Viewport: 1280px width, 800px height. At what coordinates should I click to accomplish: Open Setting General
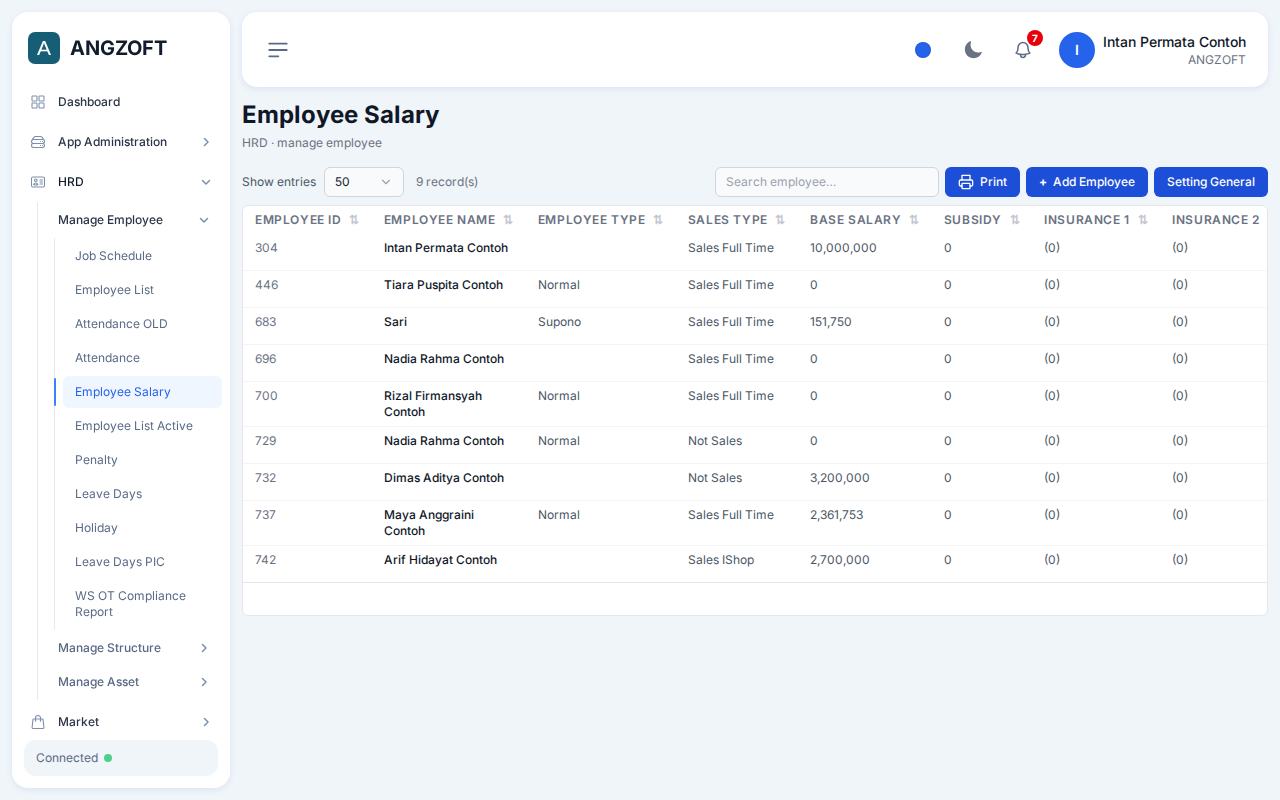1211,182
